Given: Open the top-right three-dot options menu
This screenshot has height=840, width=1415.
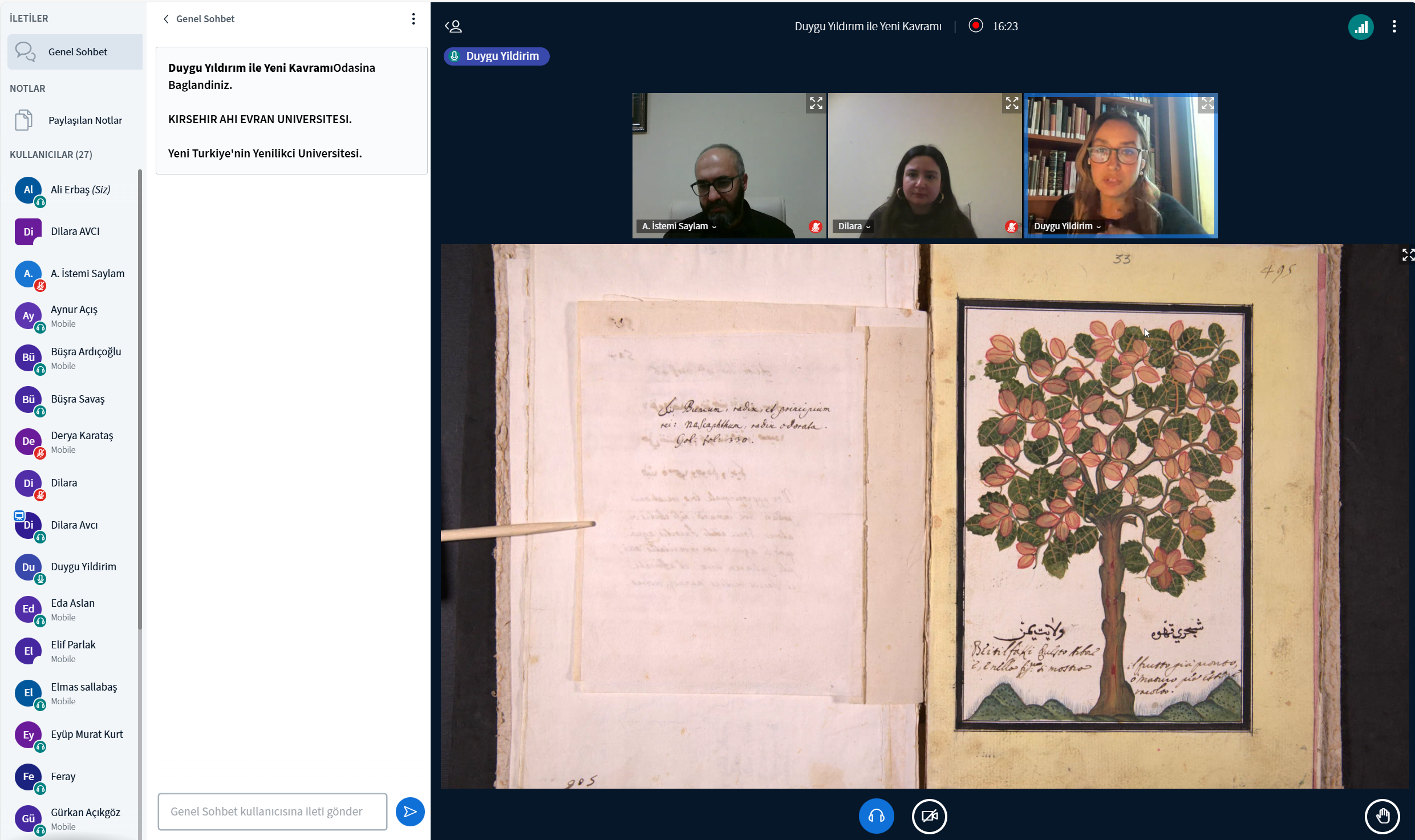Looking at the screenshot, I should [1394, 27].
